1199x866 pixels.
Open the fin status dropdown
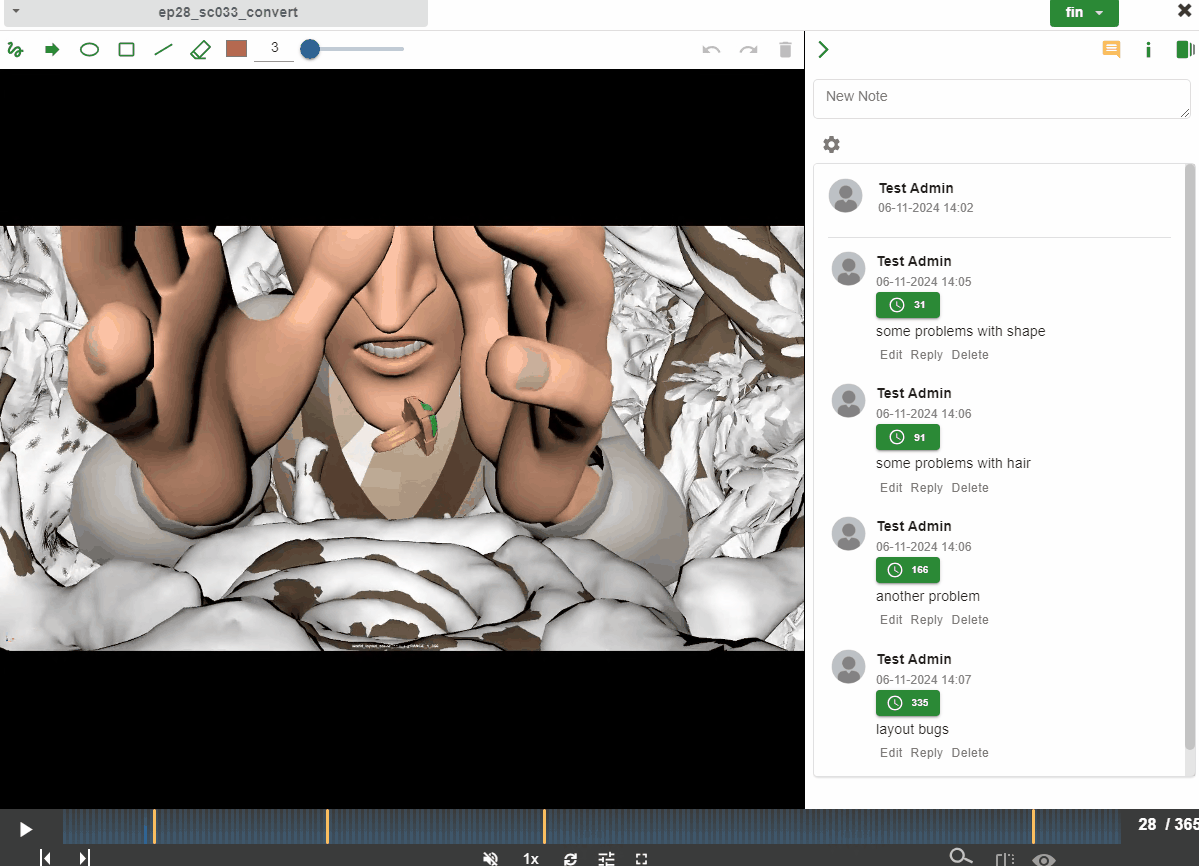[x=1084, y=13]
